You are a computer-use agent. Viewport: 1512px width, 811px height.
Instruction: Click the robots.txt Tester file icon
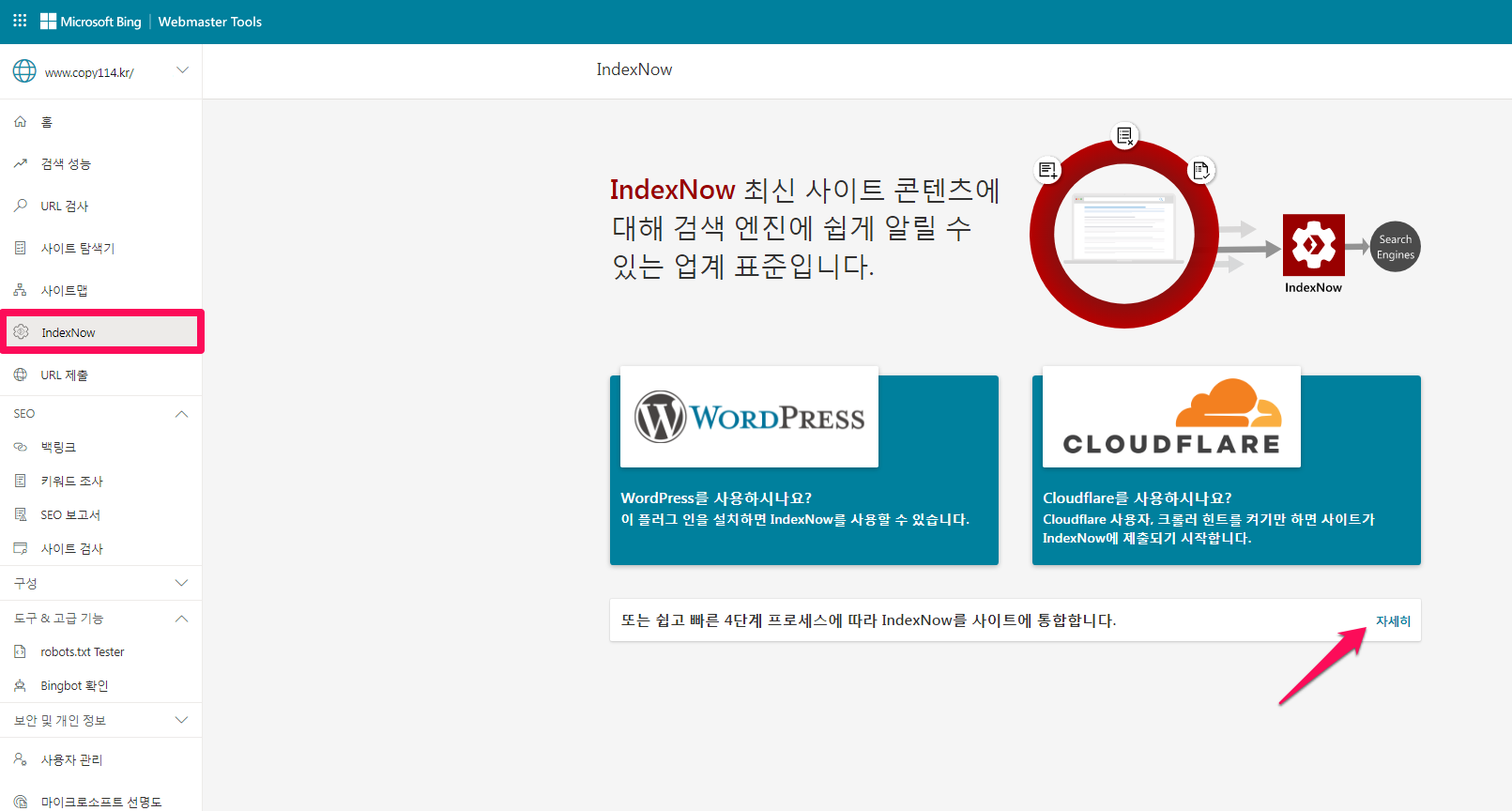(21, 651)
